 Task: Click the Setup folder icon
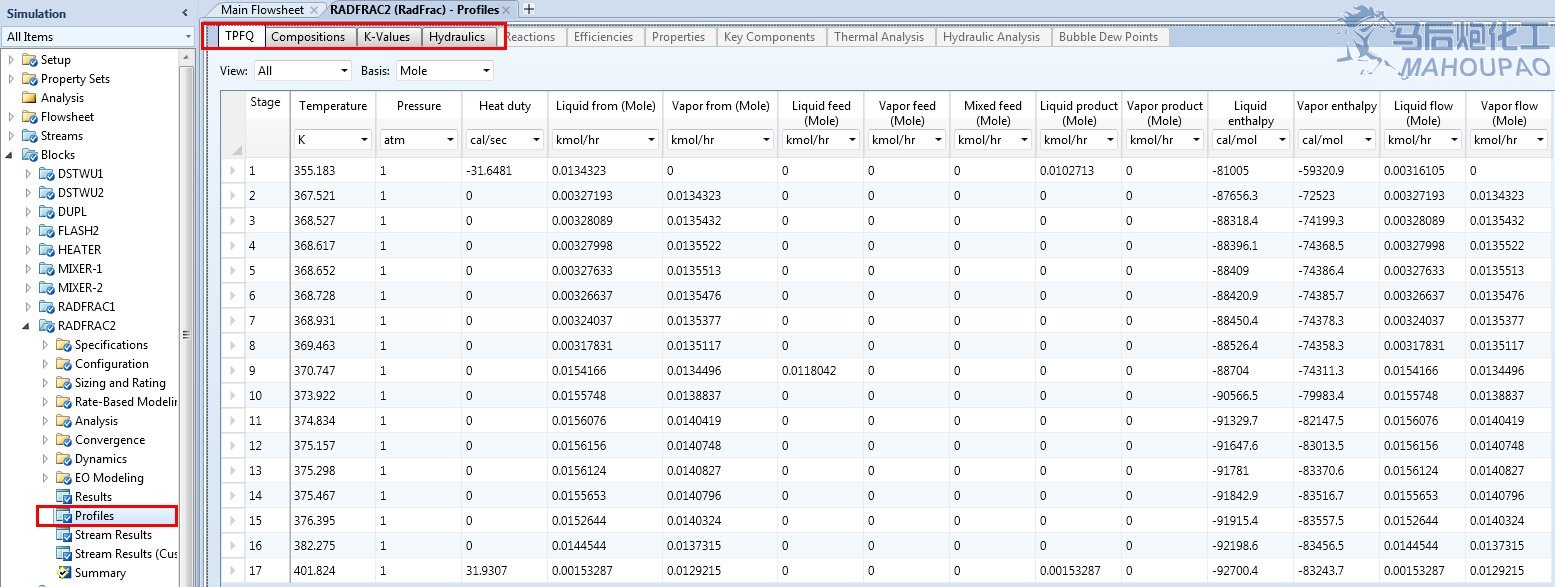tap(29, 60)
